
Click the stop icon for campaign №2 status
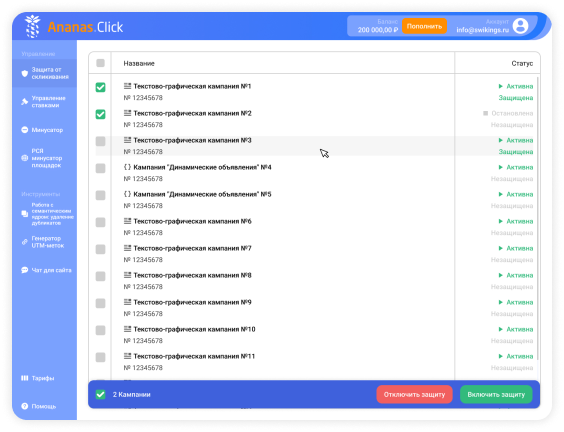click(486, 113)
